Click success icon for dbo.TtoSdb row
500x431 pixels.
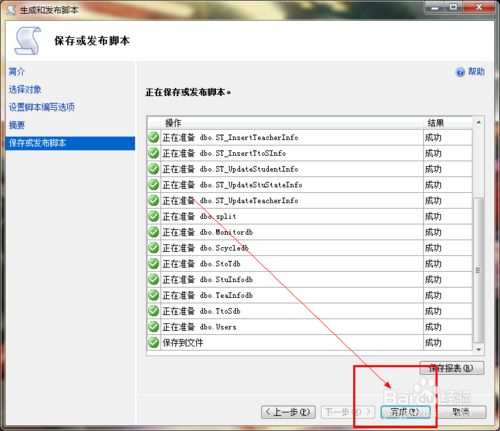(154, 311)
